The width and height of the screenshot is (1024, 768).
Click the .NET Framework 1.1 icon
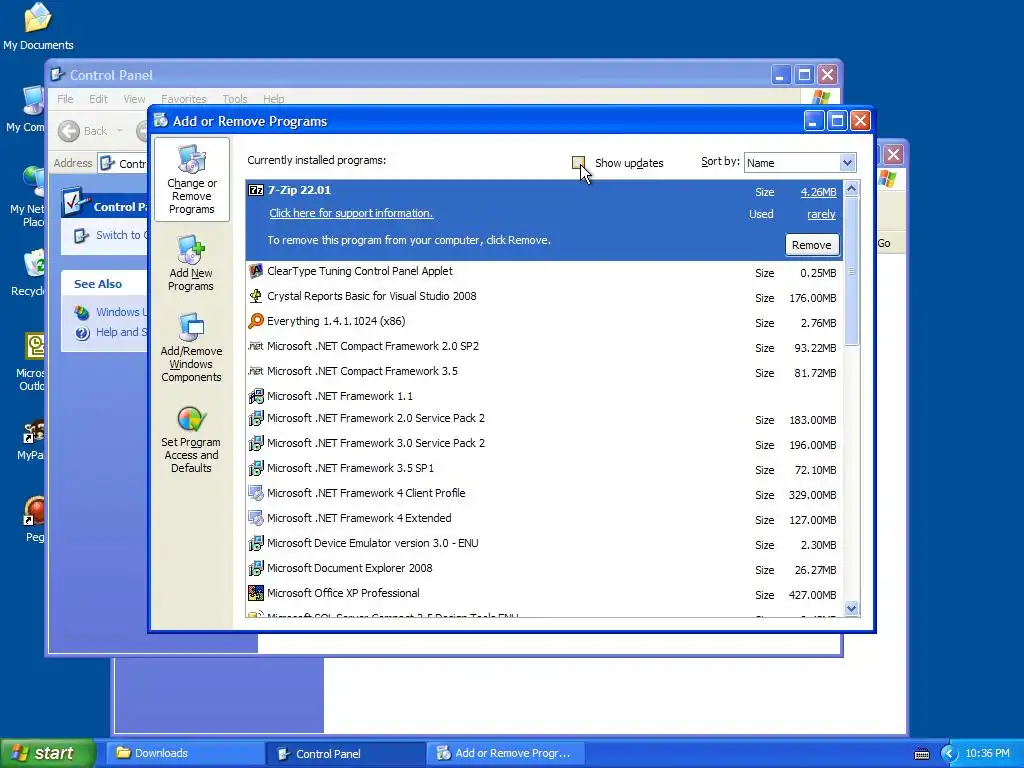click(x=256, y=396)
